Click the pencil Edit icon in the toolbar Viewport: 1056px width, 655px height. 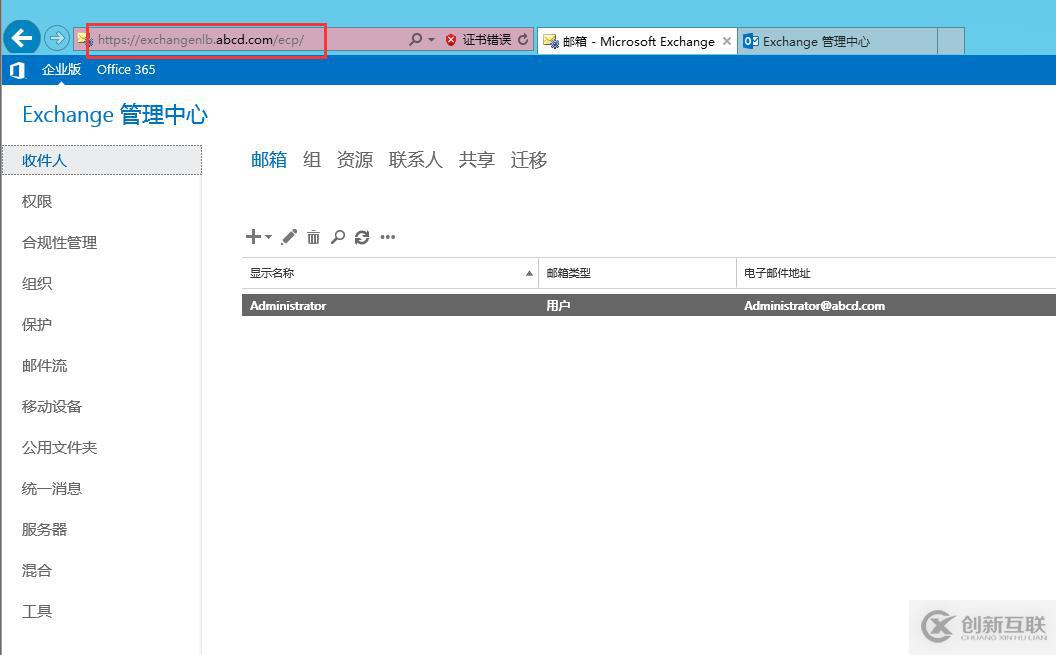288,237
